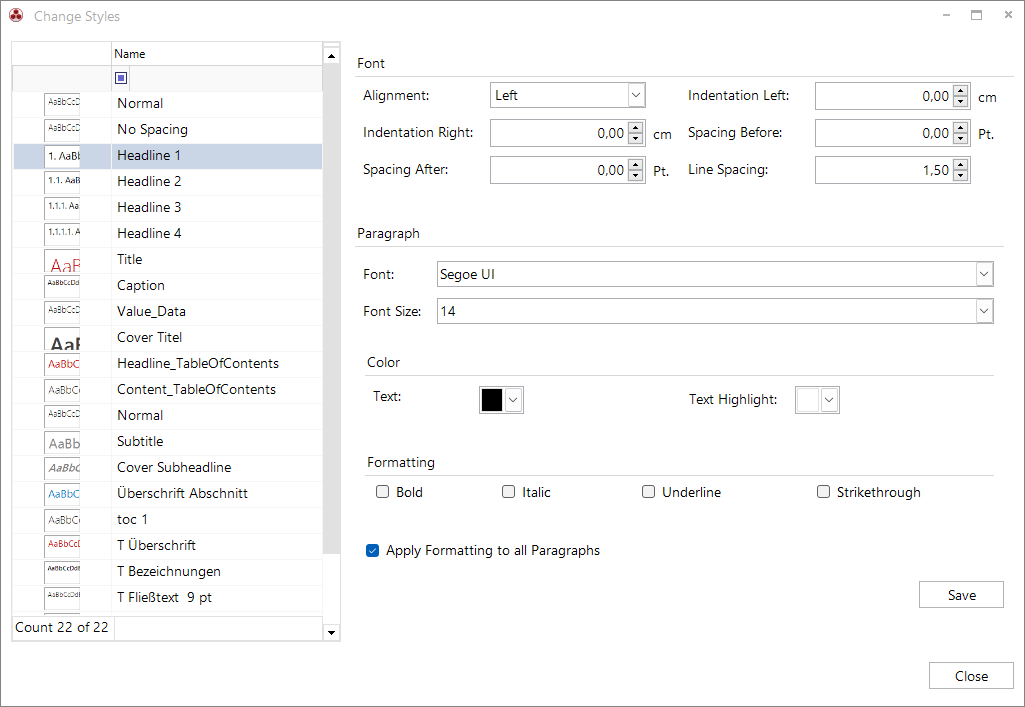1025x707 pixels.
Task: Select the Cover Titel style
Action: click(167, 338)
